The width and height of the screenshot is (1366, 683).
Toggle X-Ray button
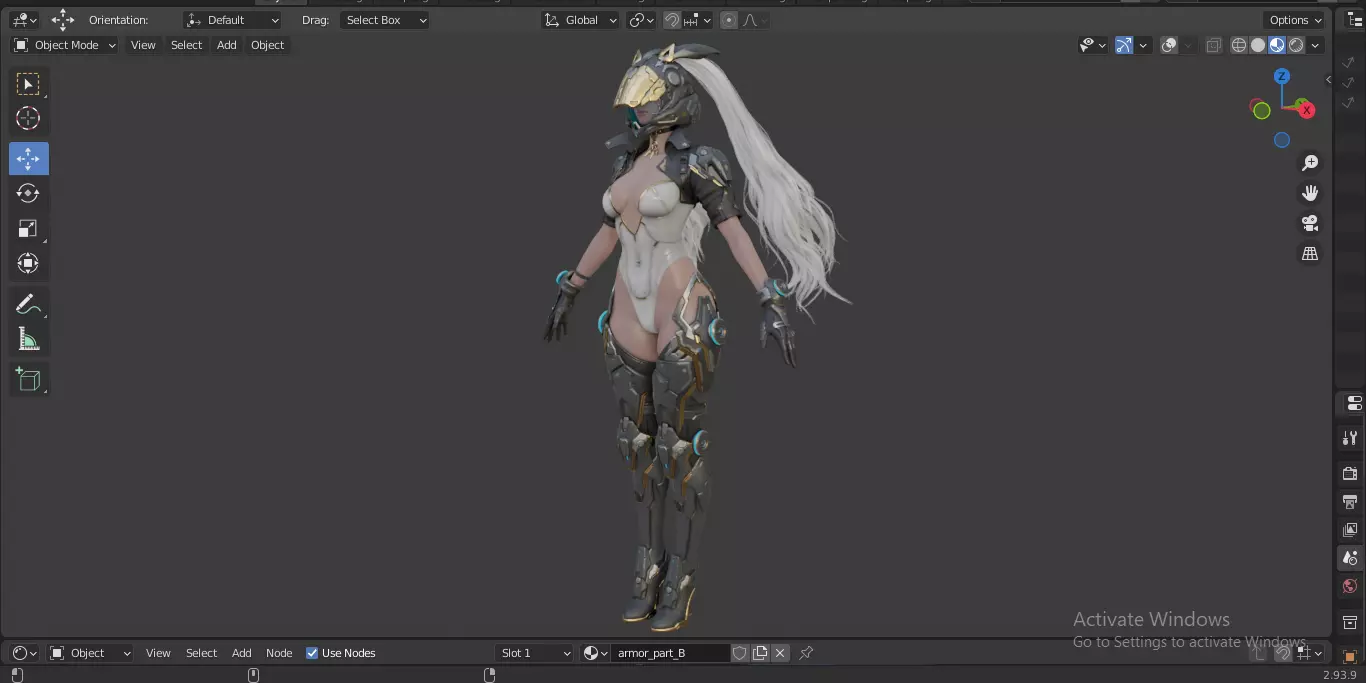click(1213, 45)
